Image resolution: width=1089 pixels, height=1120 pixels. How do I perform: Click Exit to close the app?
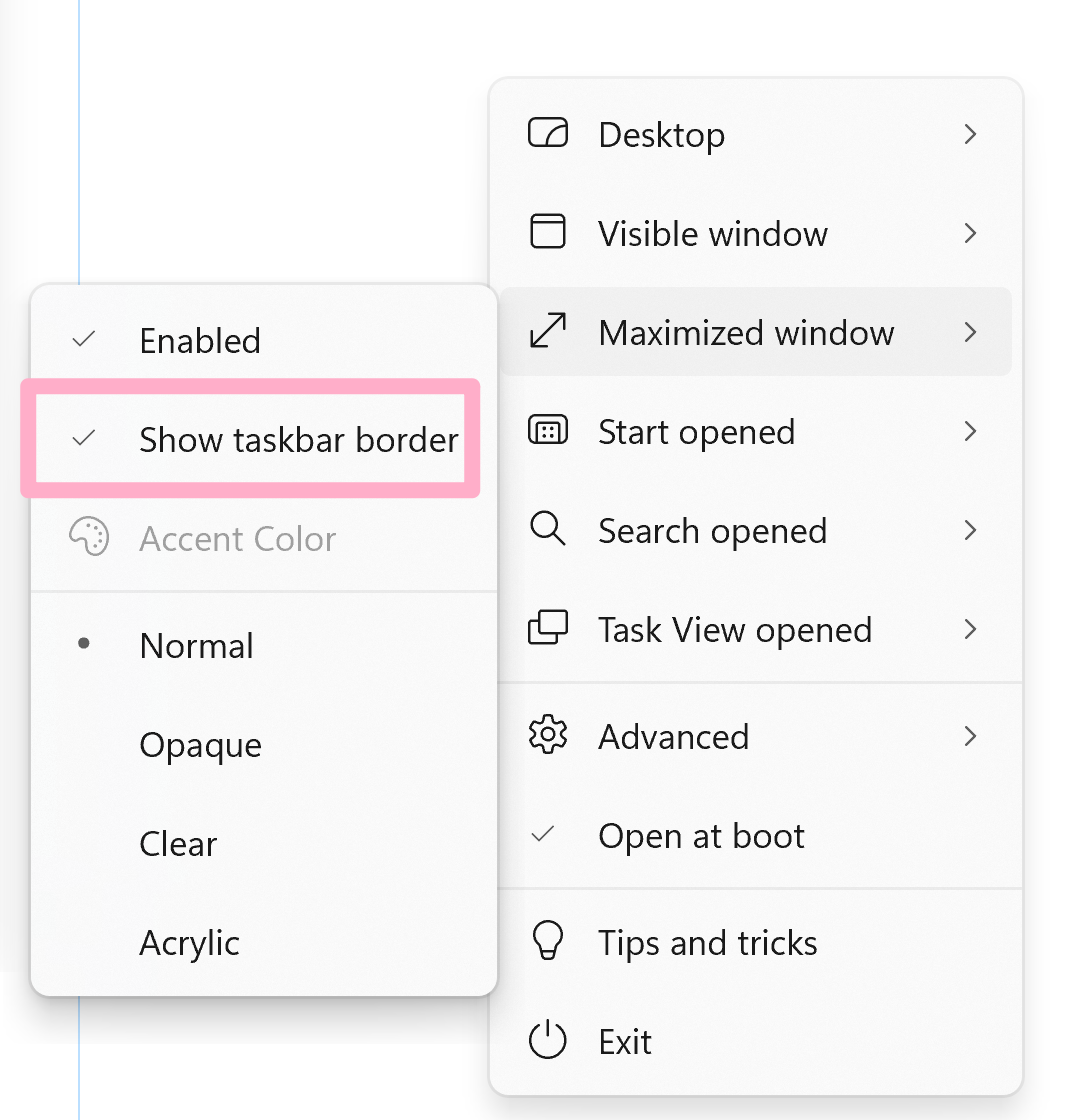624,1040
